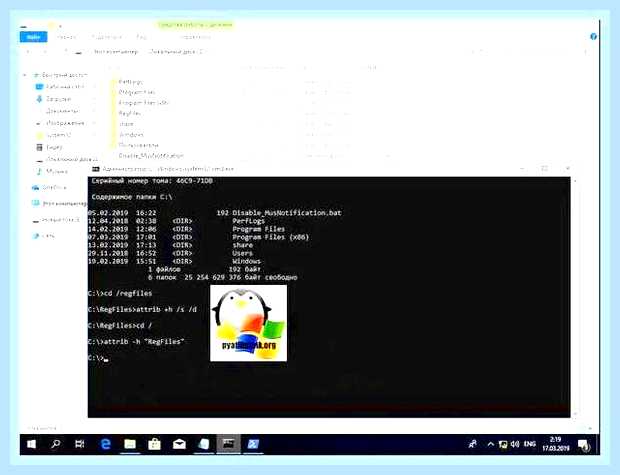Select the Пользователи folder row

(134, 145)
